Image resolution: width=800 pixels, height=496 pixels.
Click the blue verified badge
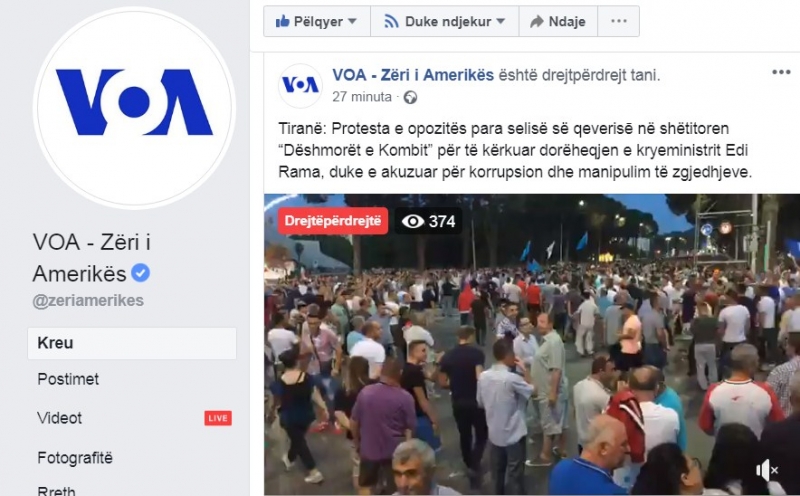point(140,273)
